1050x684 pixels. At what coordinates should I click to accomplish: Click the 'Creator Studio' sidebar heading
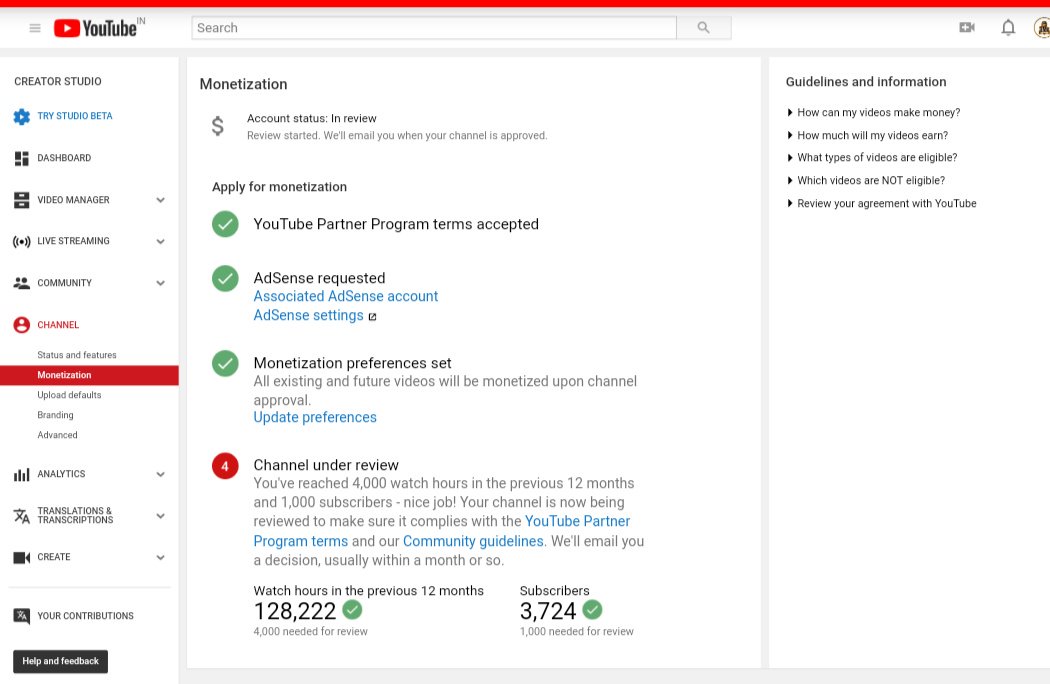(58, 81)
